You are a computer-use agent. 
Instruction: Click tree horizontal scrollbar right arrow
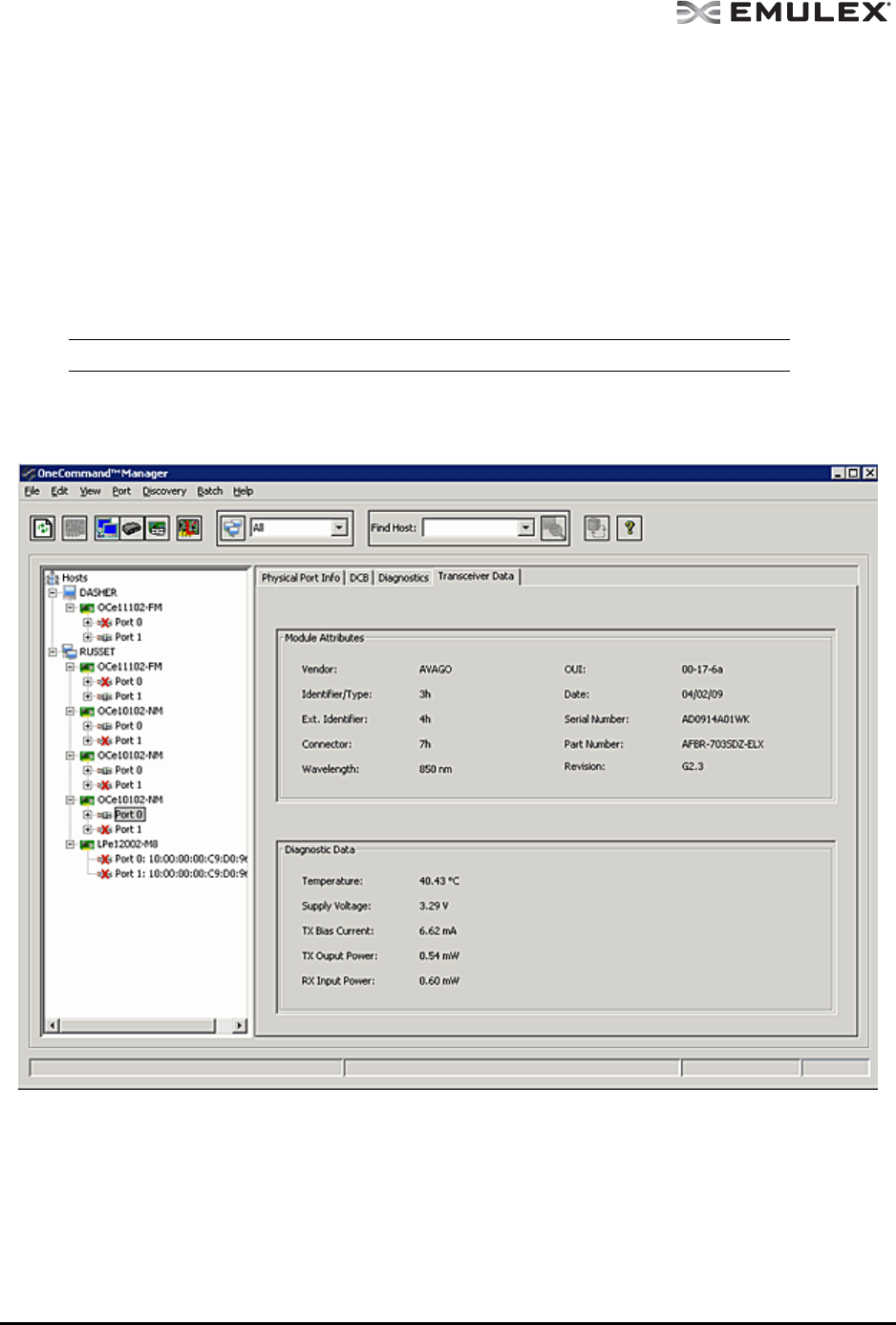[239, 1025]
